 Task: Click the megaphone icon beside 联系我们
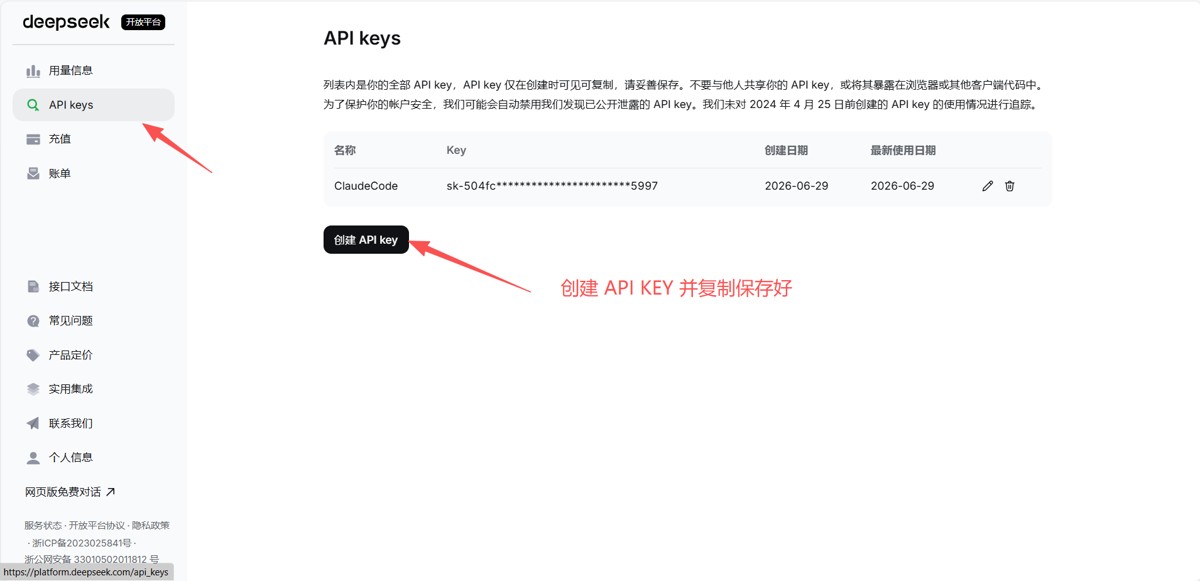[x=33, y=423]
